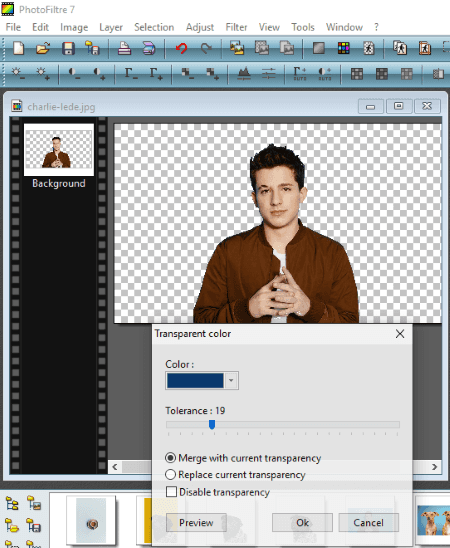Open a file with the folder icon
This screenshot has width=450, height=548.
coord(43,48)
